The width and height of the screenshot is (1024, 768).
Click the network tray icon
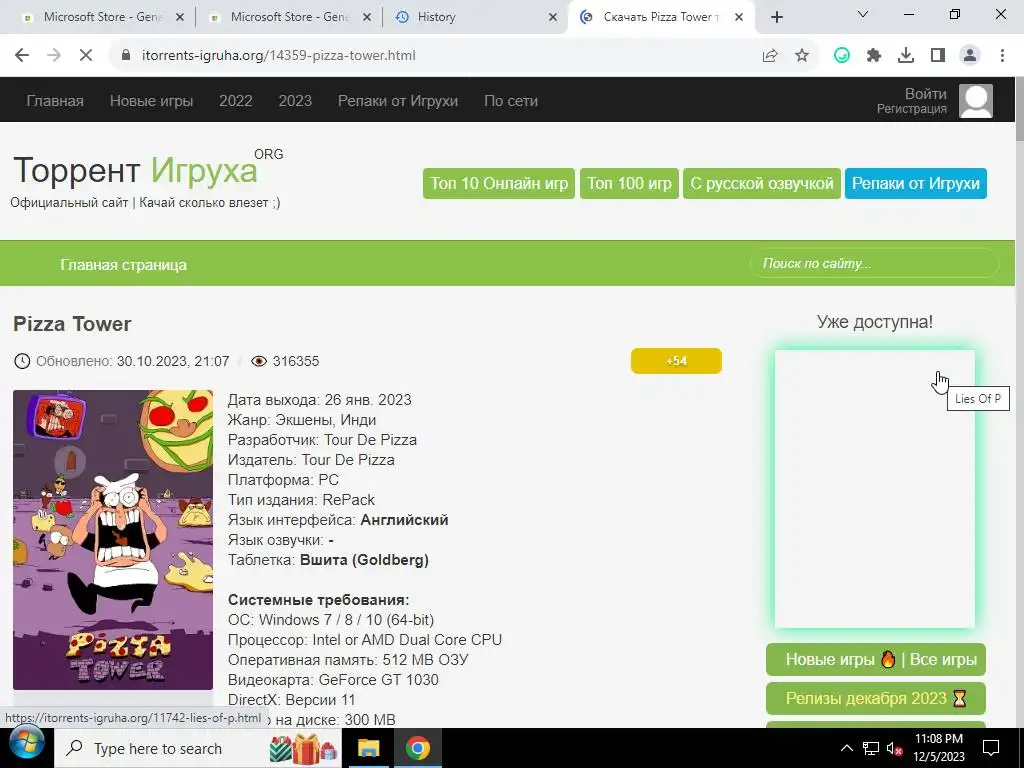[x=871, y=748]
